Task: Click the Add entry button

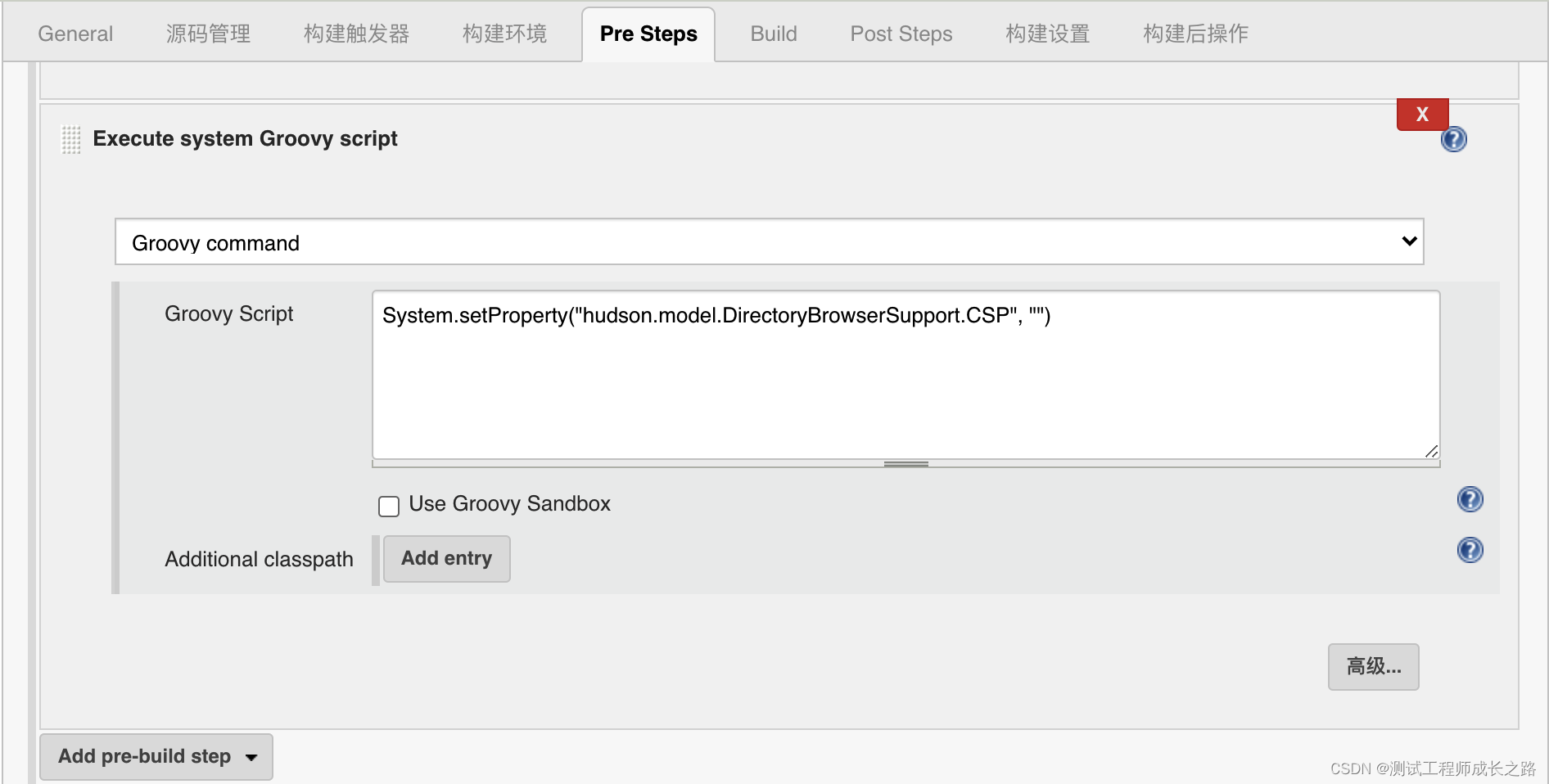Action: pos(447,559)
